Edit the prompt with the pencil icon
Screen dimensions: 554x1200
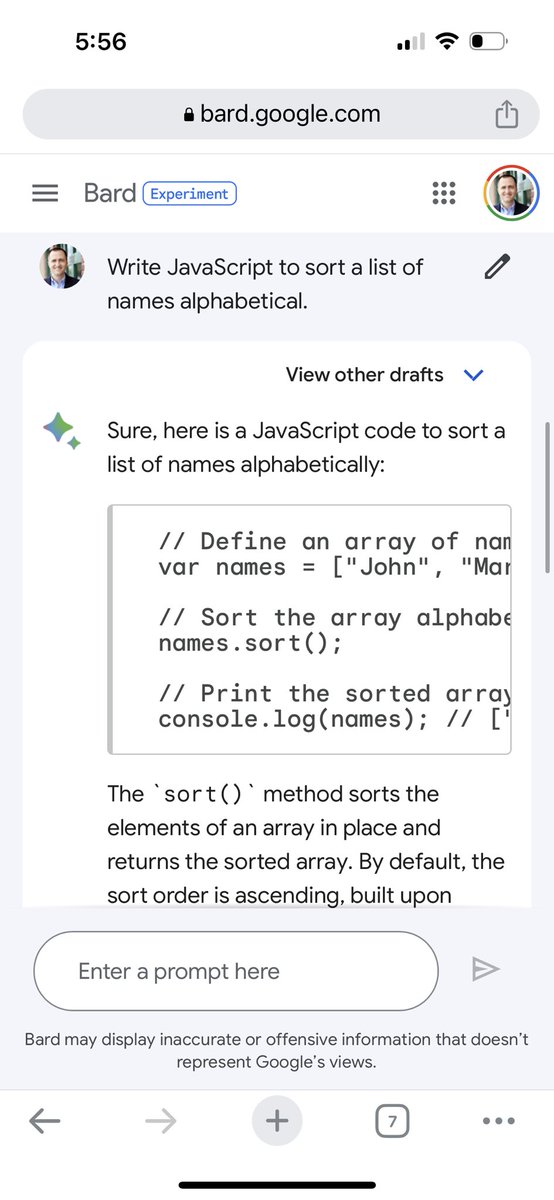(496, 267)
